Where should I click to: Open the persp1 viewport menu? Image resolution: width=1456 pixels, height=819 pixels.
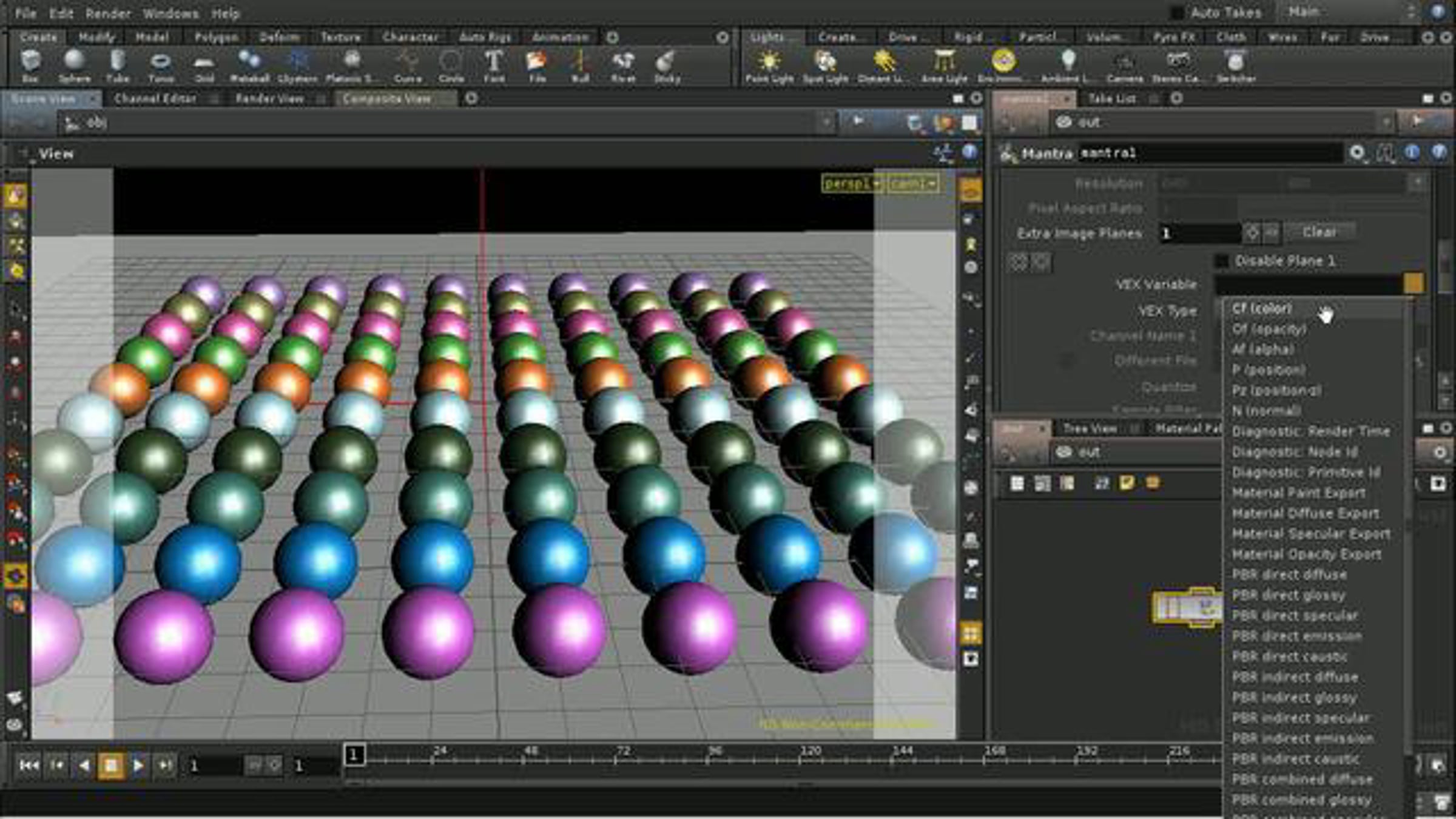click(852, 183)
